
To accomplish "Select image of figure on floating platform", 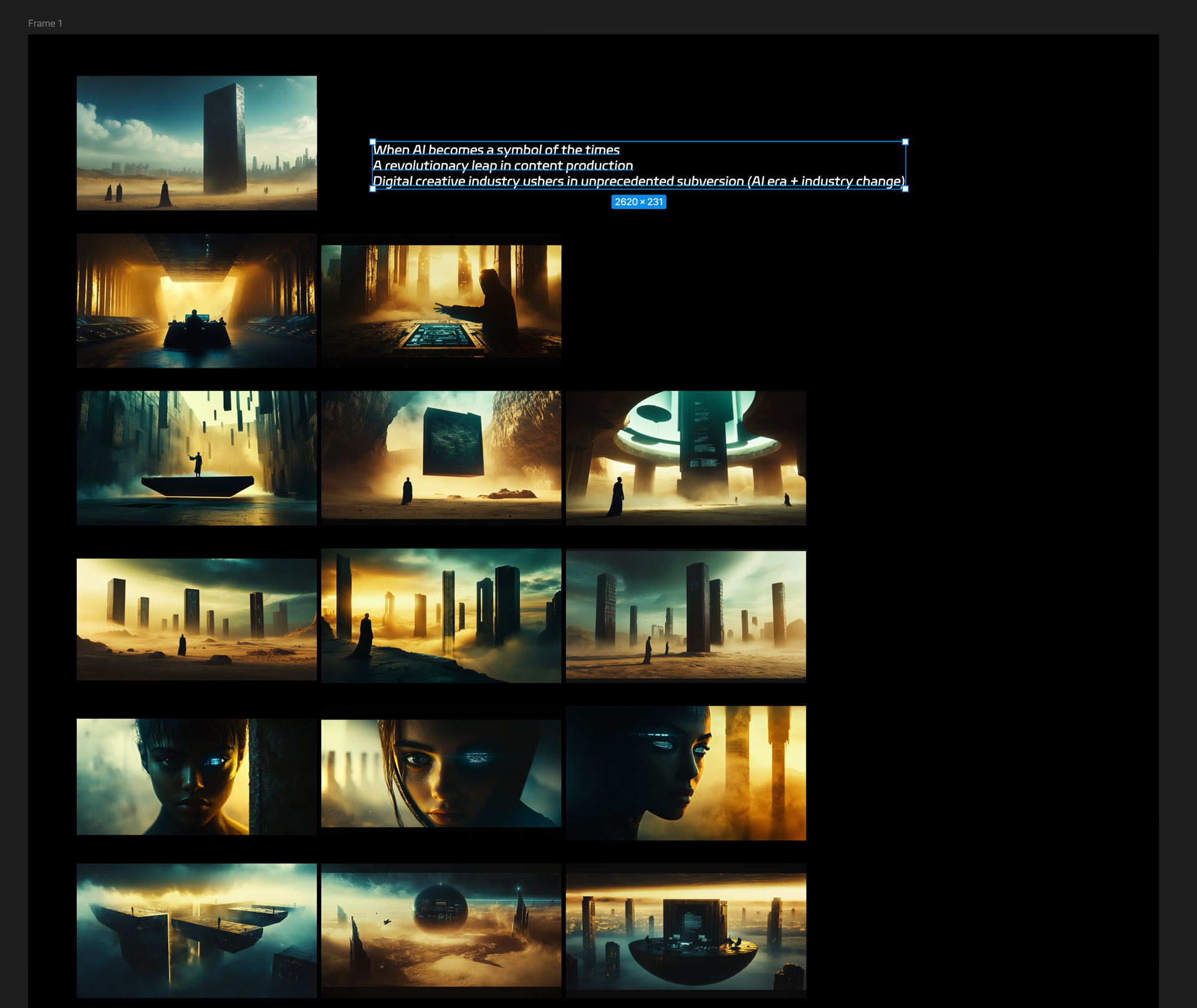I will (196, 458).
